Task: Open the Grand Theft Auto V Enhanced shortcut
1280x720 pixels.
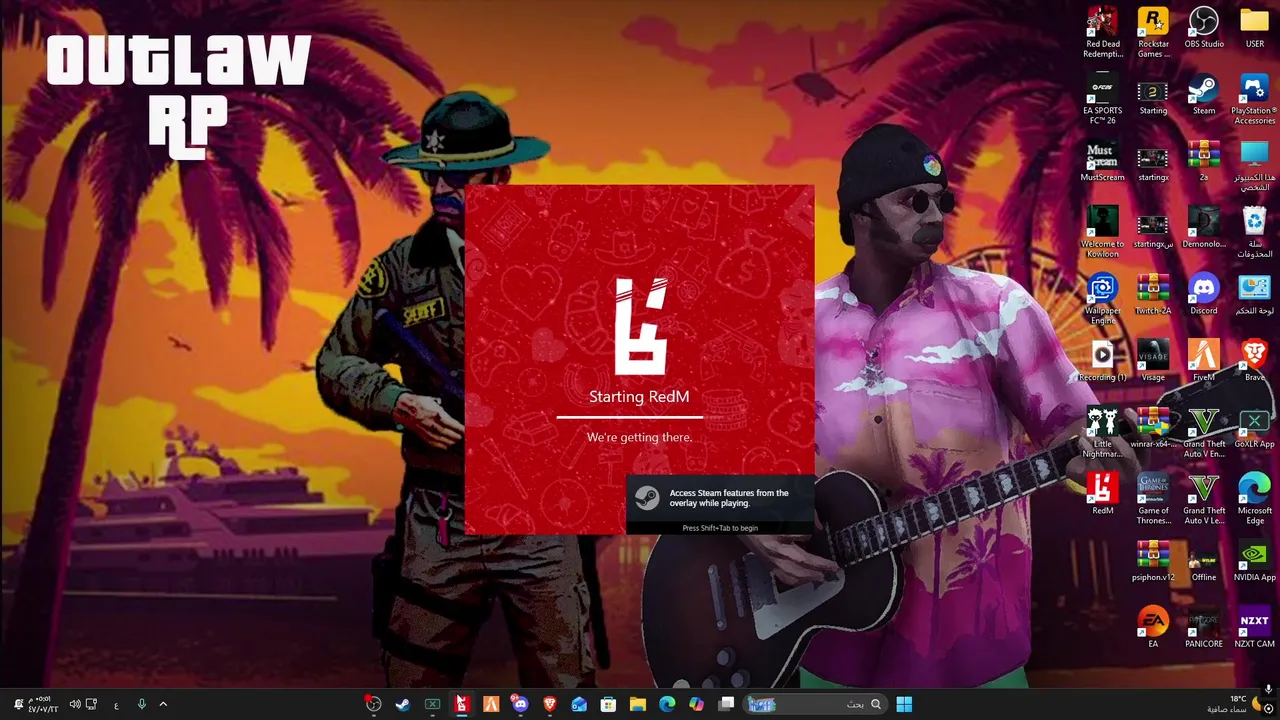Action: pyautogui.click(x=1204, y=432)
